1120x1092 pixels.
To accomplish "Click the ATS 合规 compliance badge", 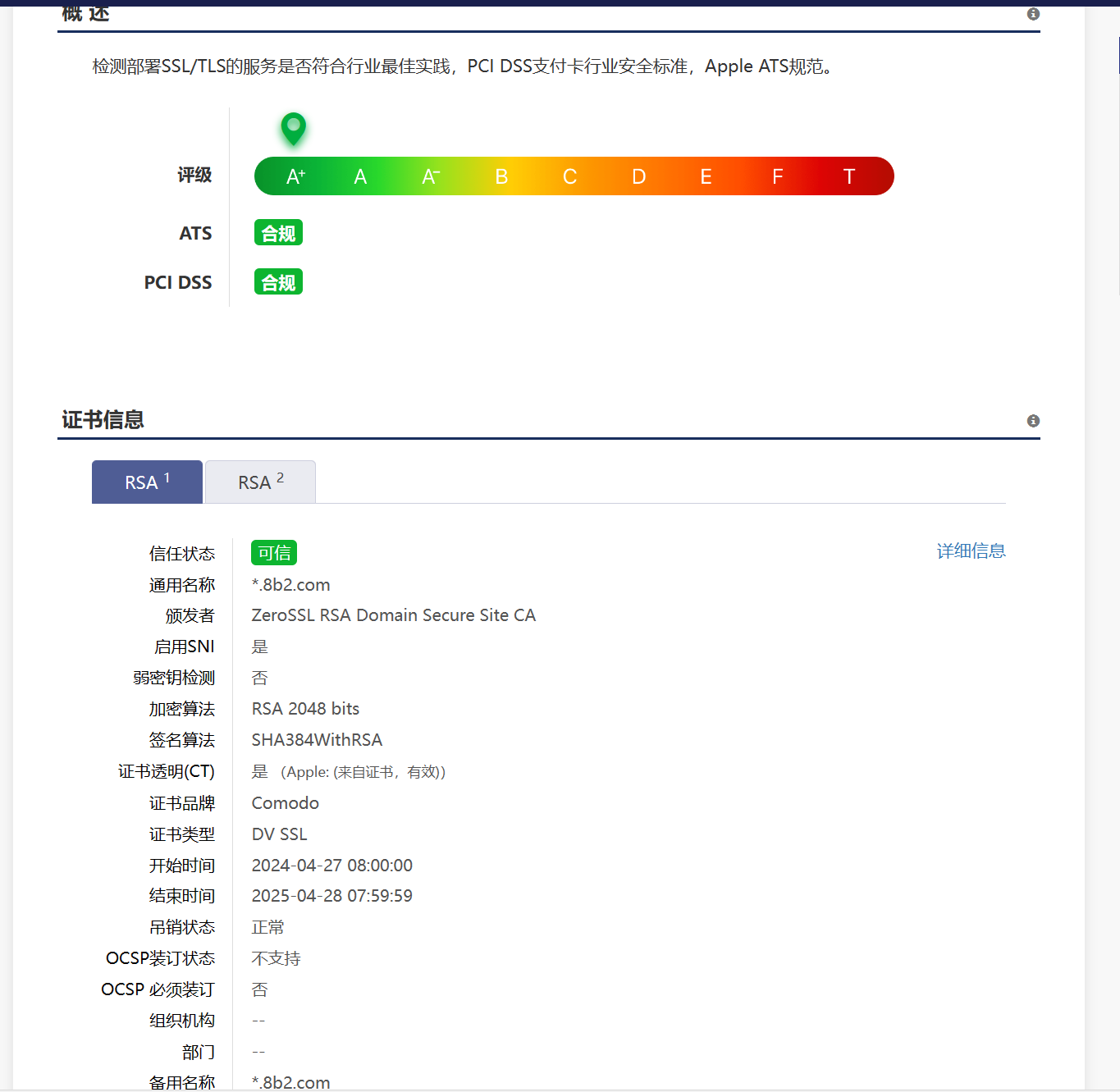I will [278, 232].
